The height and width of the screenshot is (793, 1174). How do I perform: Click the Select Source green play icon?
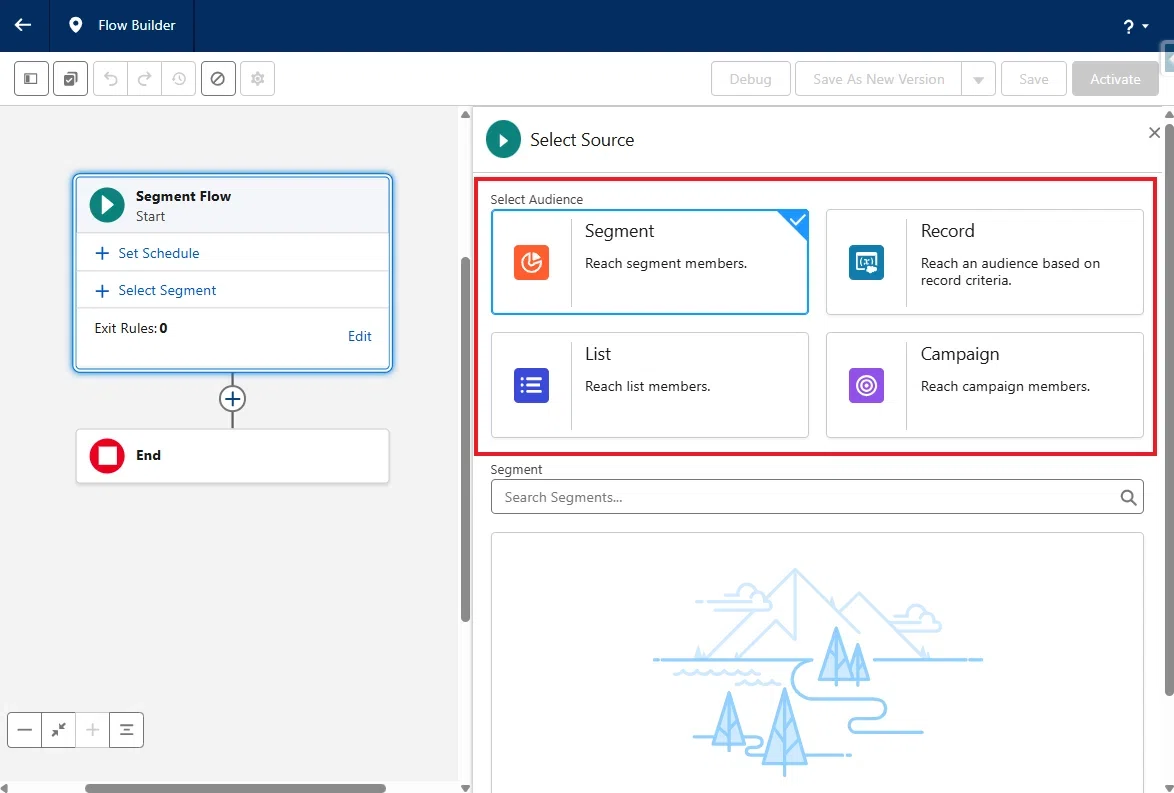click(503, 139)
